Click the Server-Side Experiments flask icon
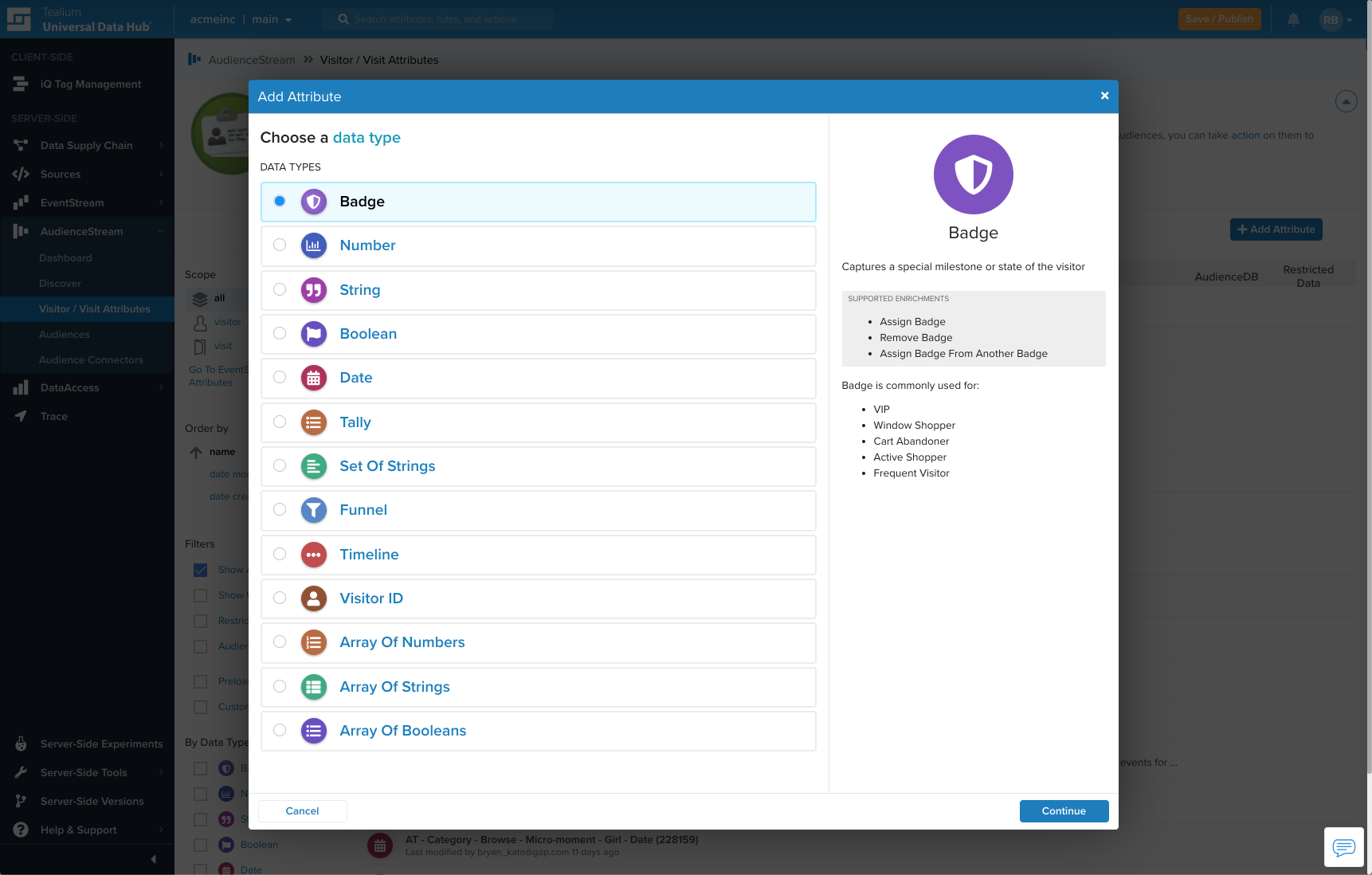The width and height of the screenshot is (1372, 875). tap(21, 744)
